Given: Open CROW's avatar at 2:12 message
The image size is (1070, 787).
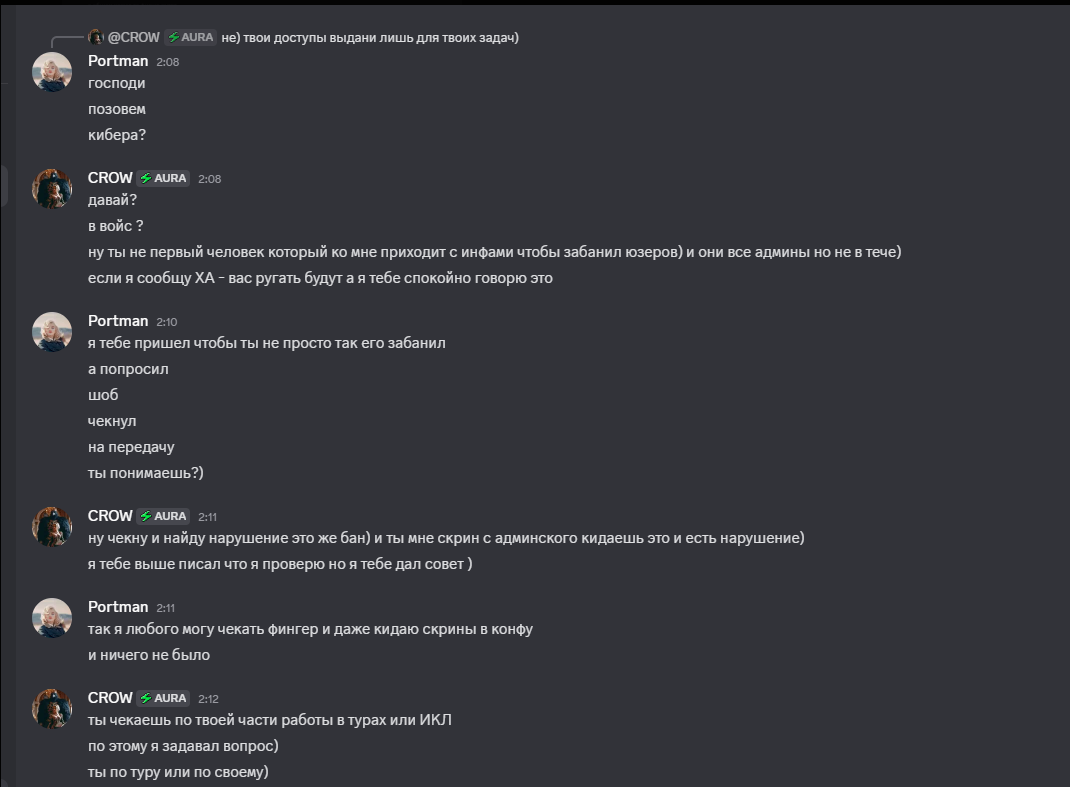Looking at the screenshot, I should (52, 709).
